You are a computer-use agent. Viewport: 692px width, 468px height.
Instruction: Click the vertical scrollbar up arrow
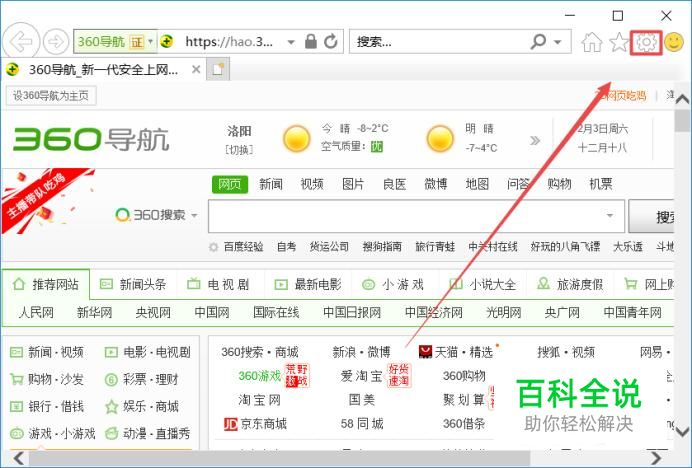click(x=682, y=99)
